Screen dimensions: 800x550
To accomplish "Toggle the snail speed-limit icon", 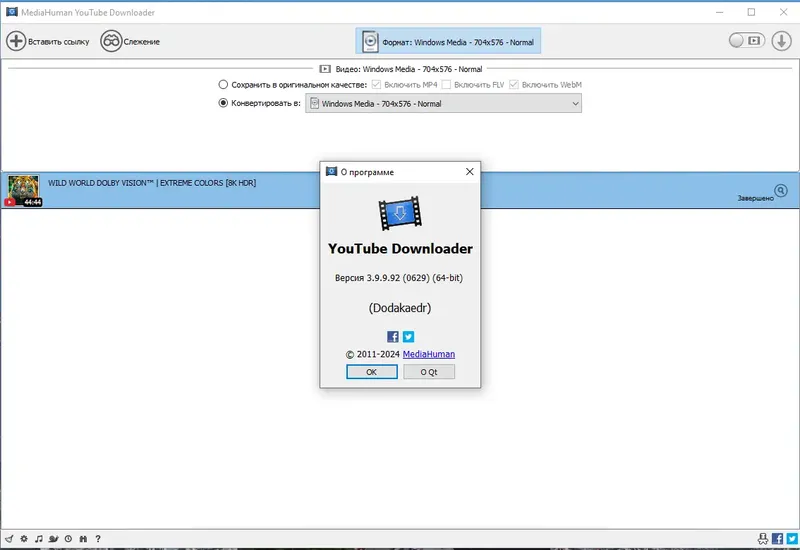I will click(x=54, y=539).
